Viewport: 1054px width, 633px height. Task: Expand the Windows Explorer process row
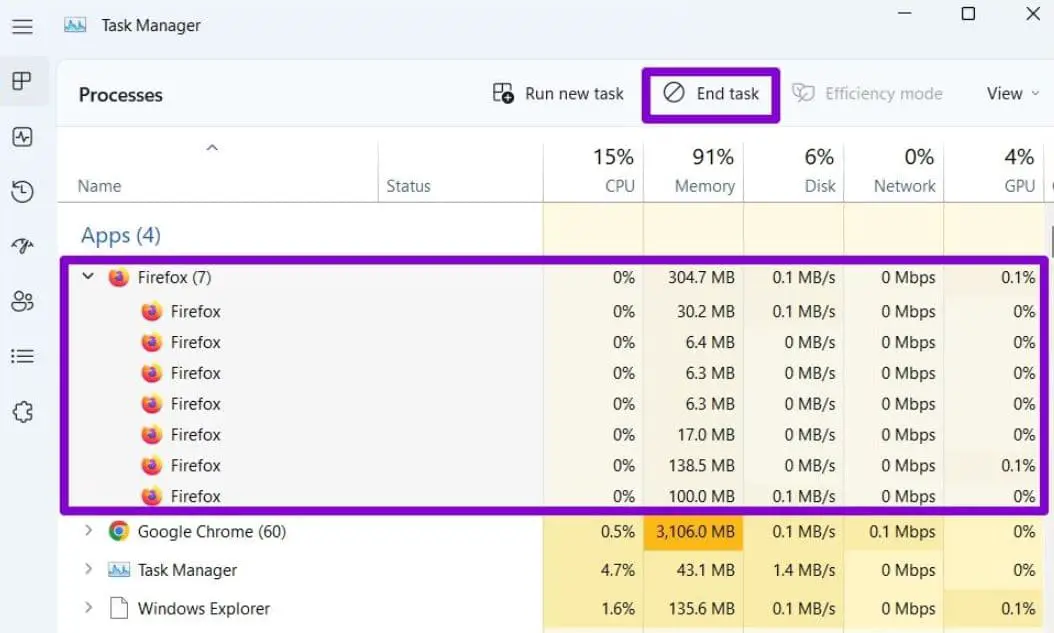88,608
